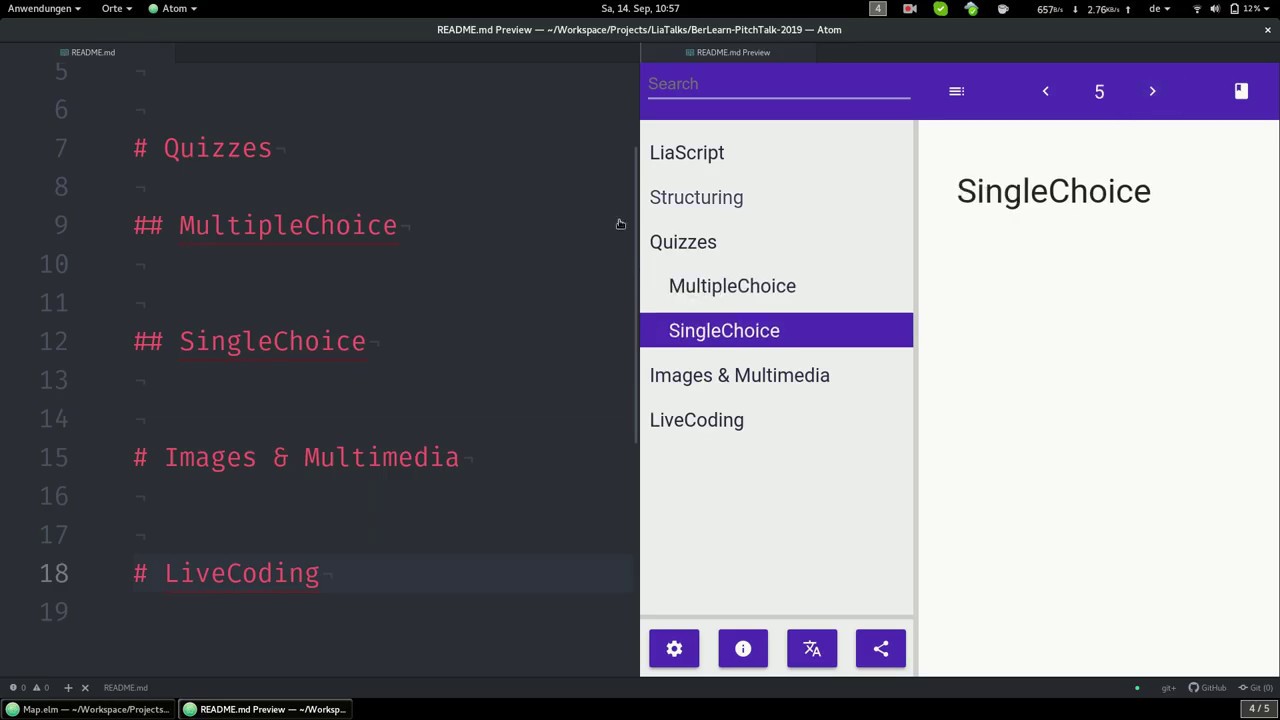The image size is (1280, 720).
Task: Click the coffee cup caffeine tray icon
Action: (x=1003, y=8)
